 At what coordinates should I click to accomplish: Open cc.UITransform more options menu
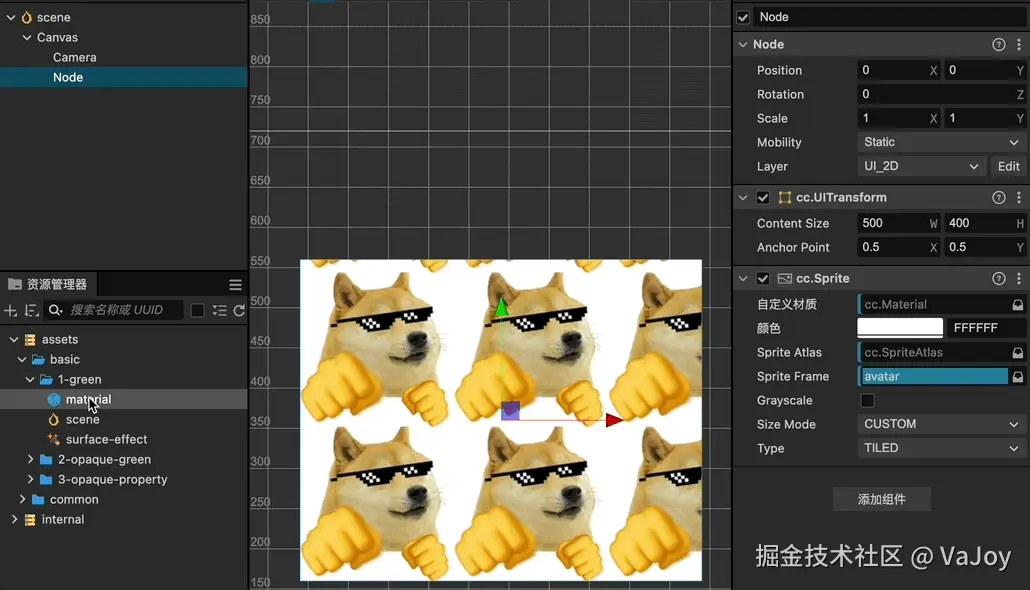[x=1019, y=198]
